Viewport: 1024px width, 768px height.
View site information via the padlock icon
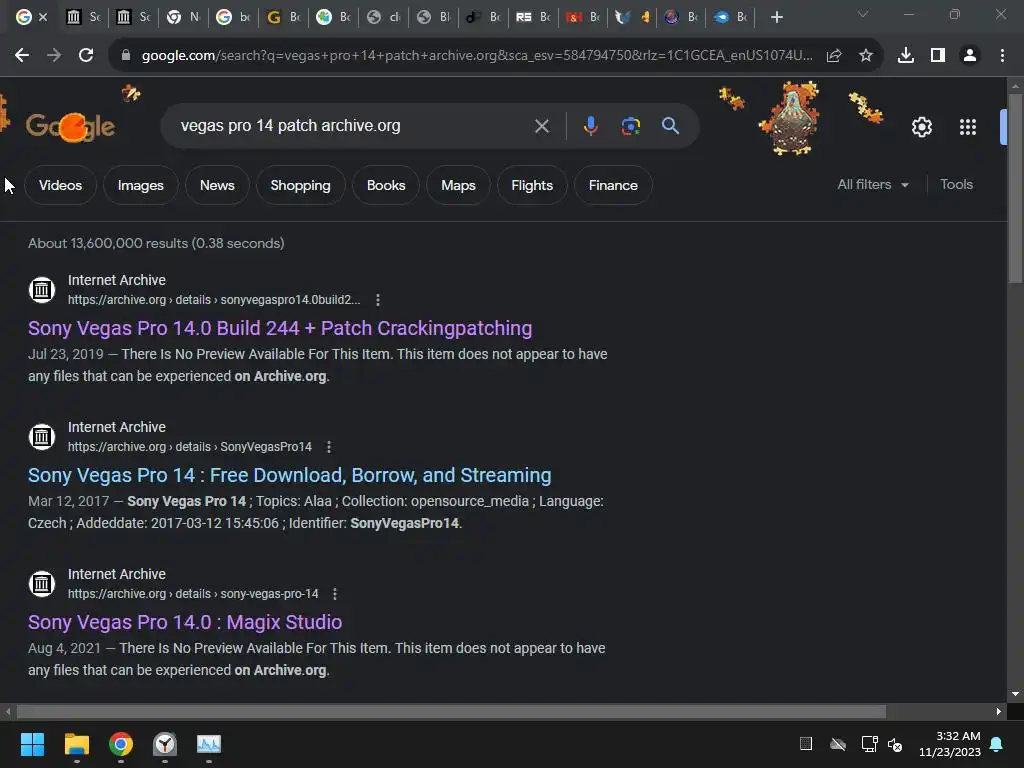[x=126, y=56]
